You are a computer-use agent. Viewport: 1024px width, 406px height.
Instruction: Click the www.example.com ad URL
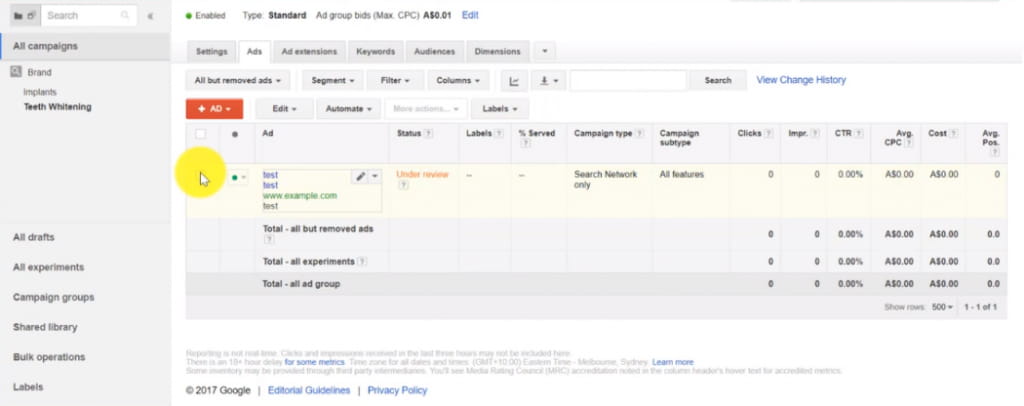[x=300, y=195]
